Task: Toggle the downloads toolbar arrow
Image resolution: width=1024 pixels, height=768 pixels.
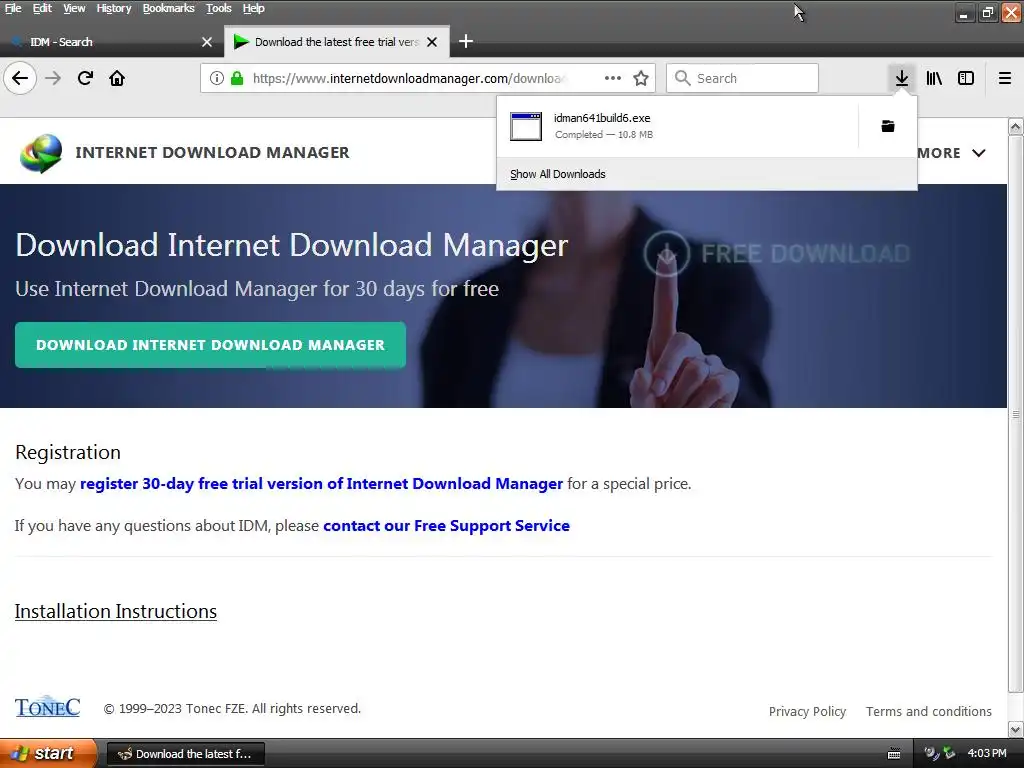Action: pos(902,78)
